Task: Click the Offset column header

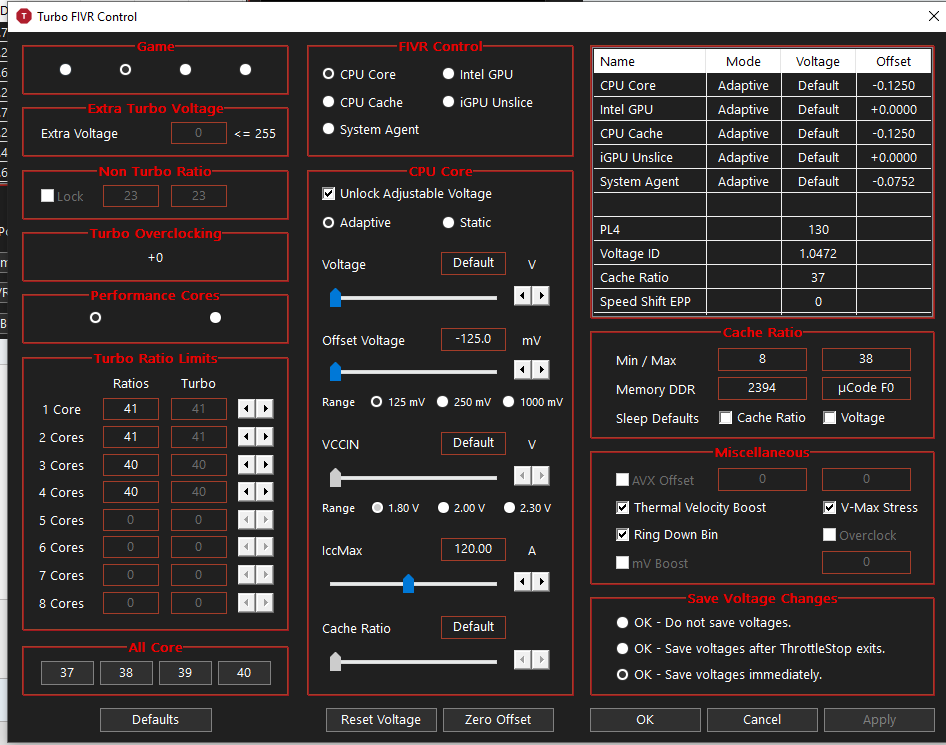Action: 894,61
